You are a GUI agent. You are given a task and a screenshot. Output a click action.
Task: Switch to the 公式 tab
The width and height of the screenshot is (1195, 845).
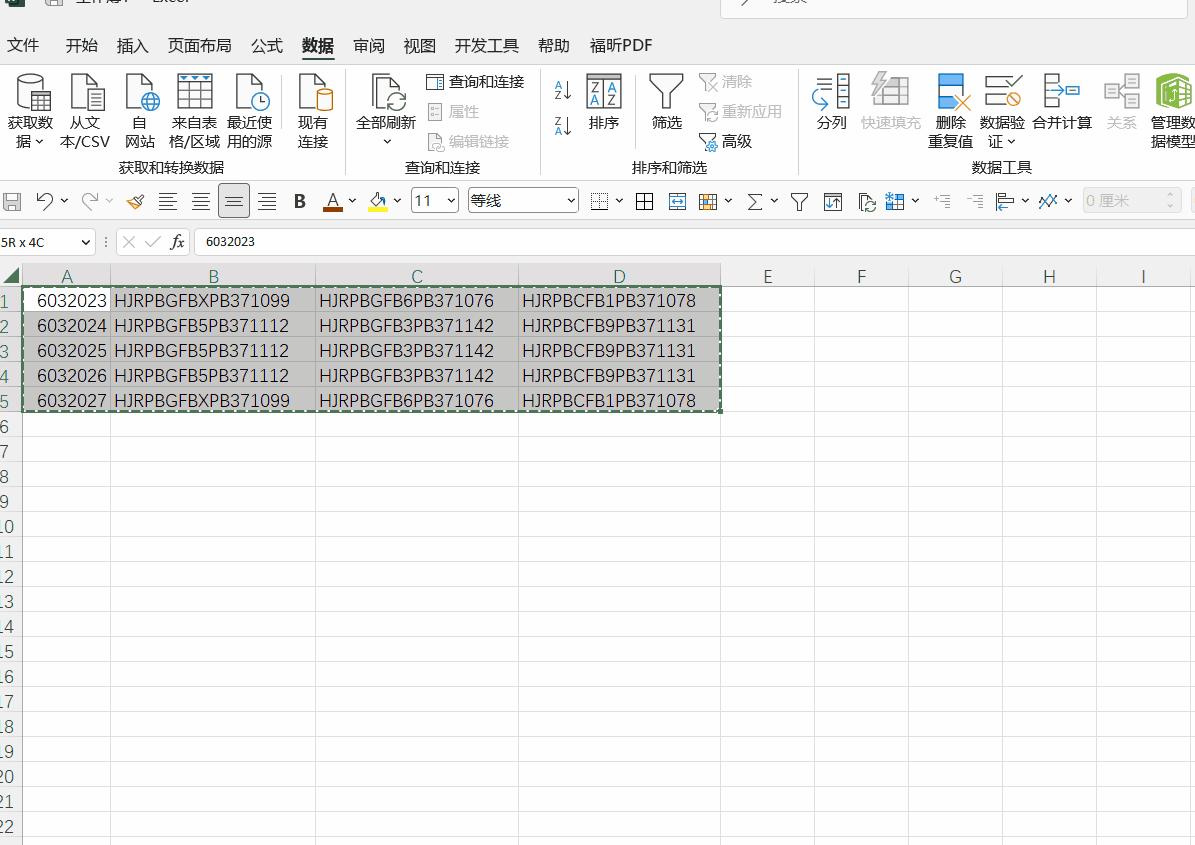267,46
